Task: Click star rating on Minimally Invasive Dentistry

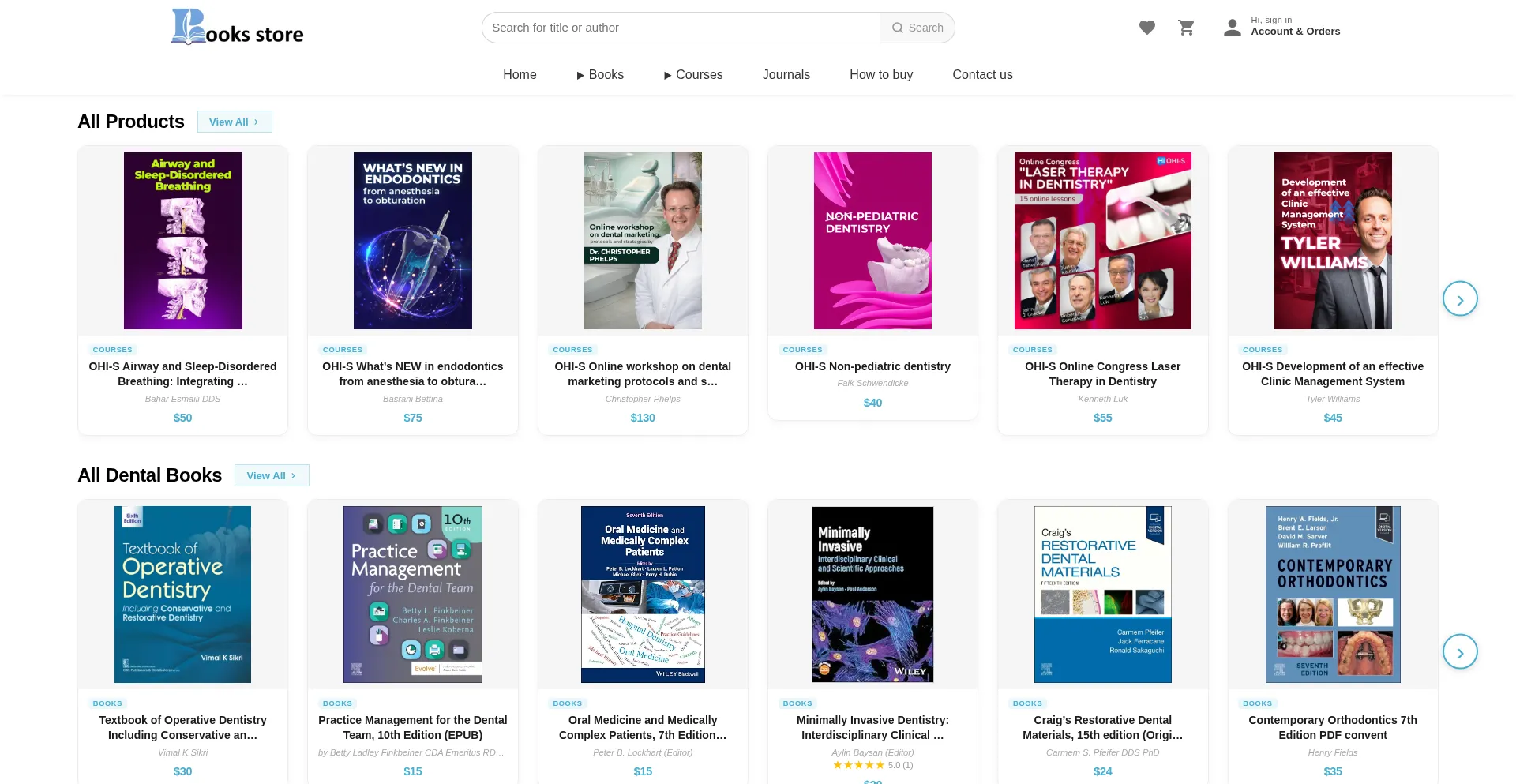Action: coord(858,765)
